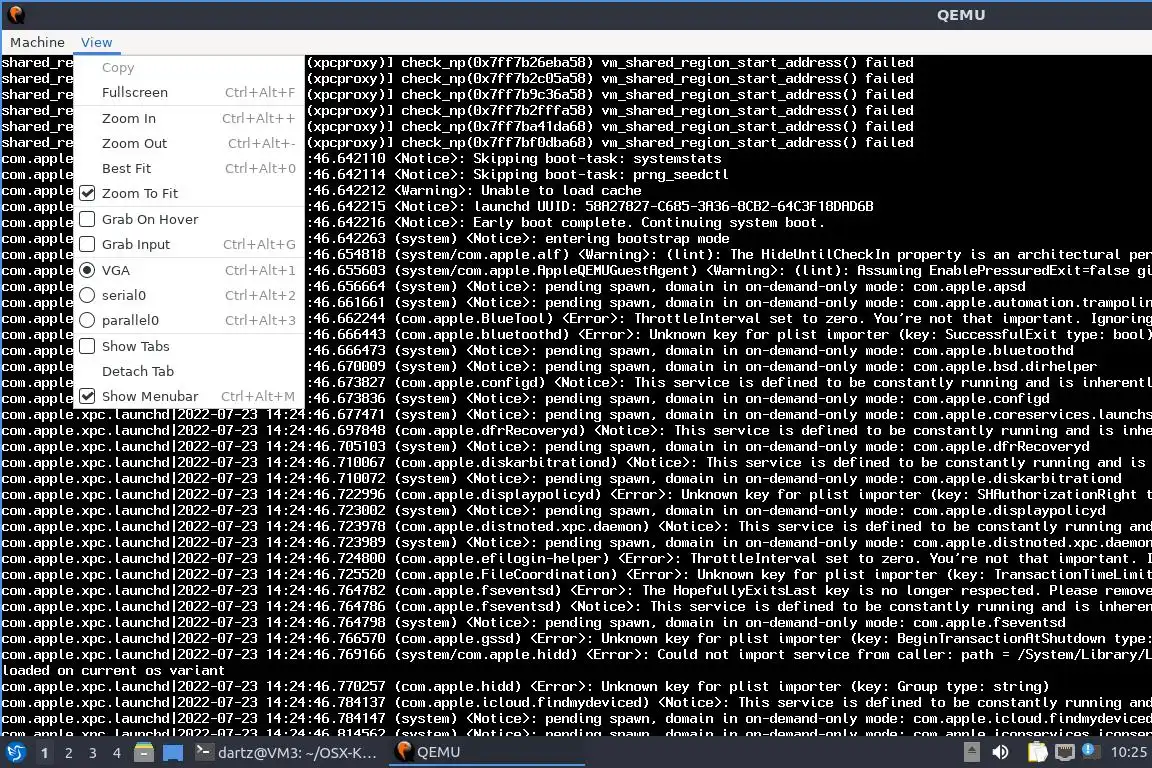Image resolution: width=1152 pixels, height=768 pixels.
Task: Open the LXQt start menu bird icon
Action: click(x=15, y=752)
